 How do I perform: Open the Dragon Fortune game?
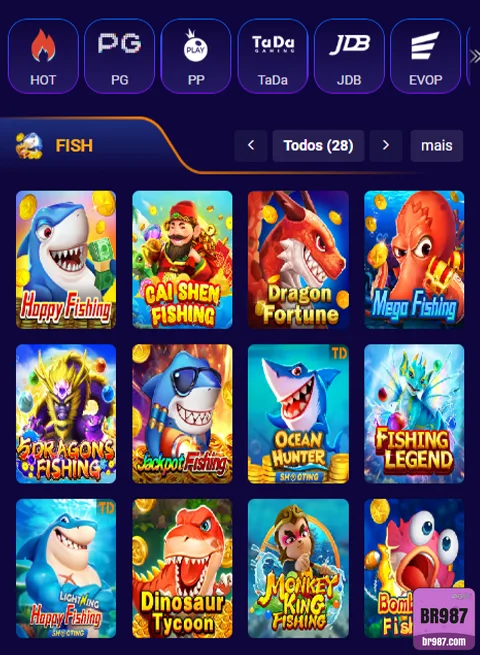coord(298,259)
